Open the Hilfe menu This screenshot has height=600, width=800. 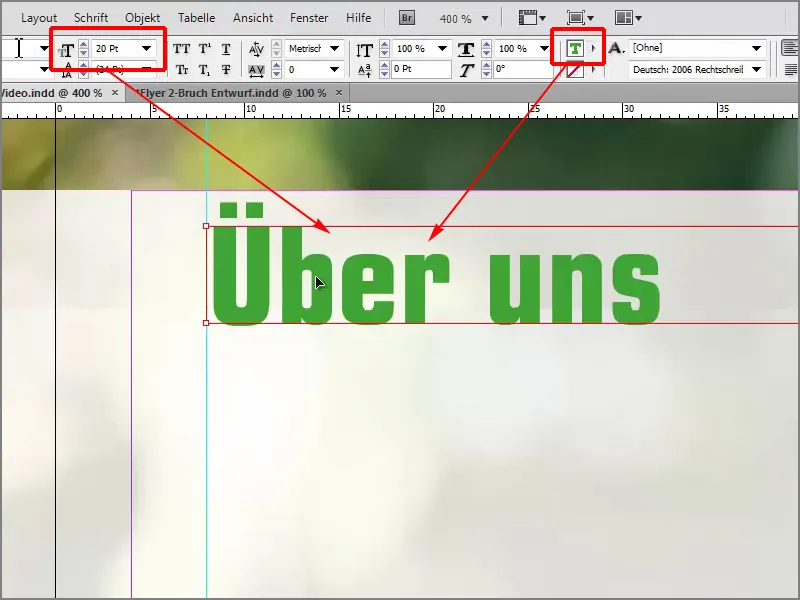[358, 18]
